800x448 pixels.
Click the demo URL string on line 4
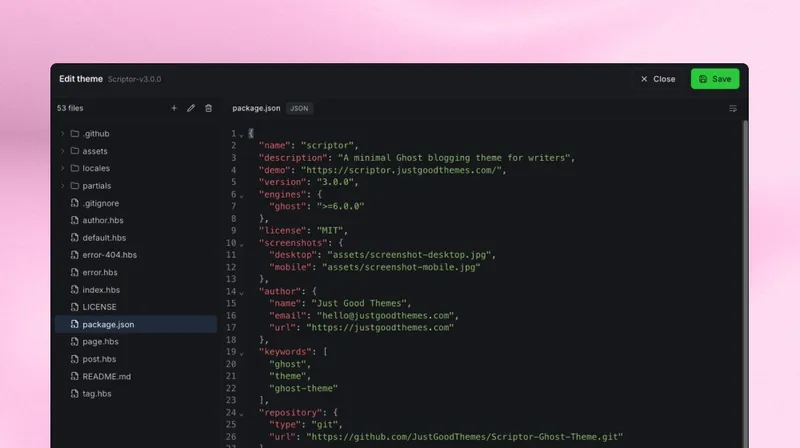pyautogui.click(x=401, y=170)
